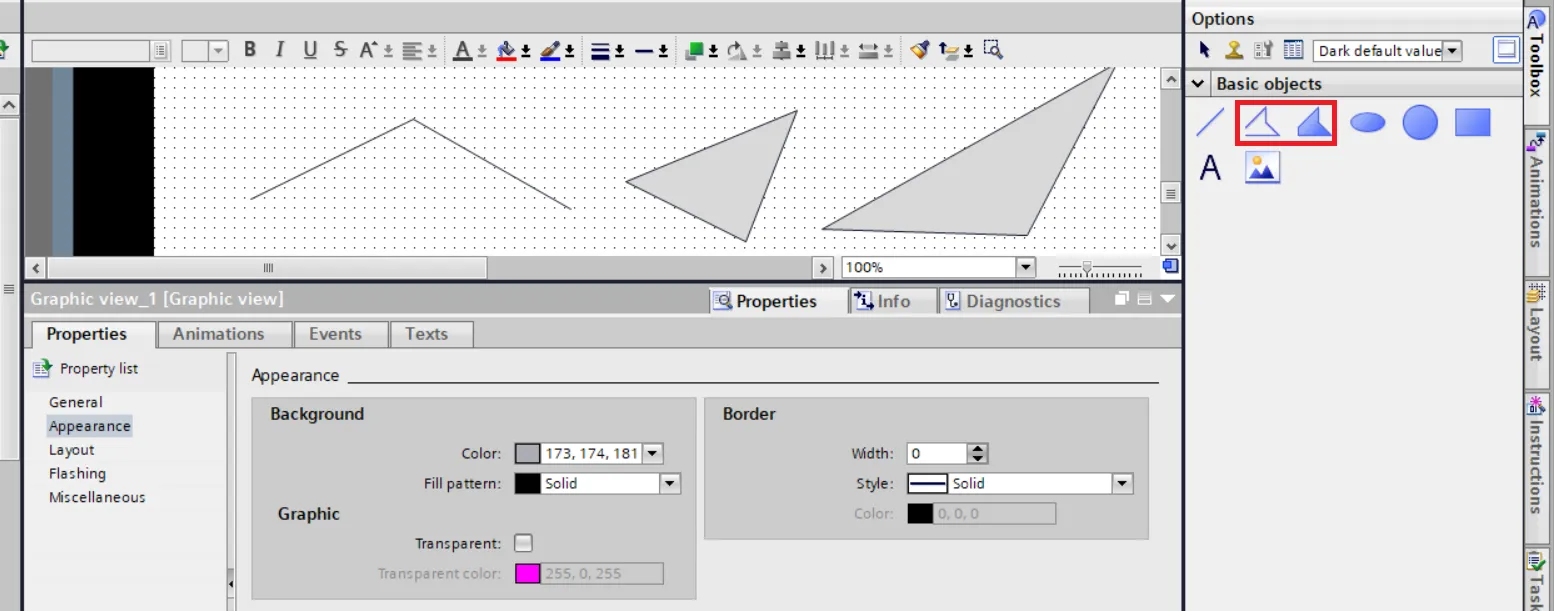Click the border color pen icon
The image size is (1554, 611).
549,50
